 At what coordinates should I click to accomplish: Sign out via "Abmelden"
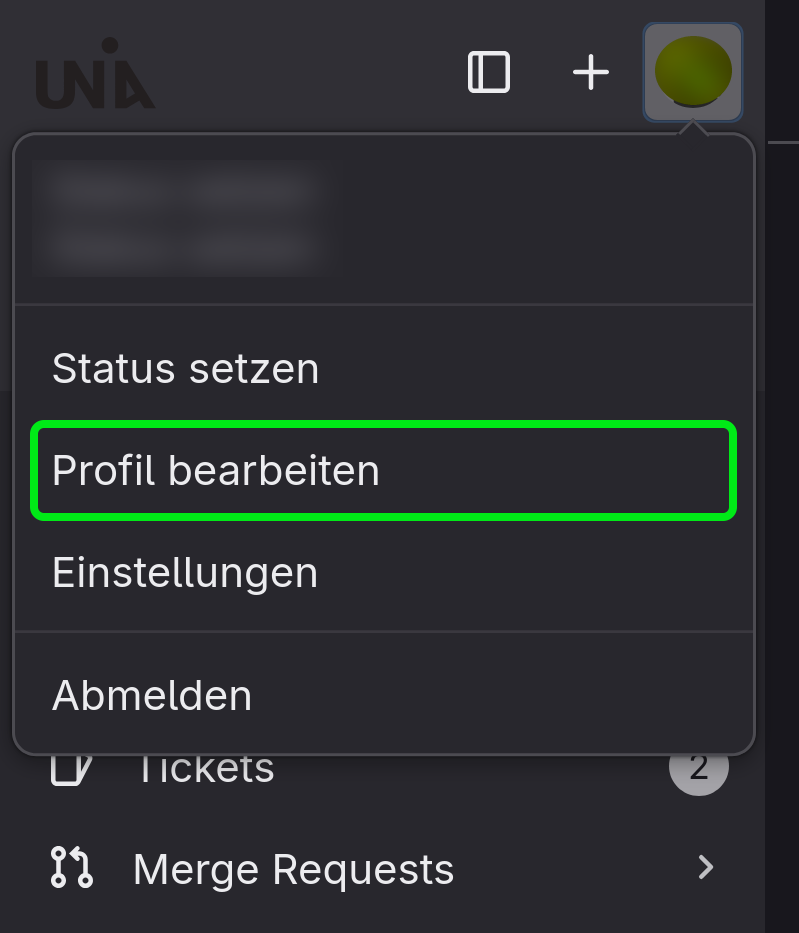pos(152,695)
